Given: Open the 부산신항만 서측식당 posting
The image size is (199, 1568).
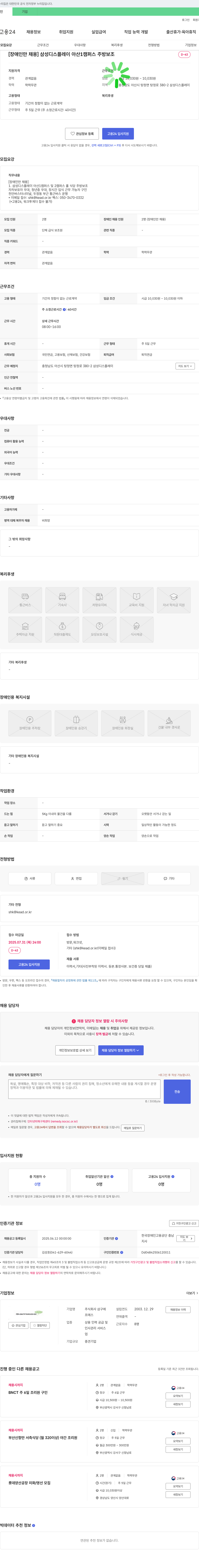Looking at the screenshot, I should (x=43, y=1438).
